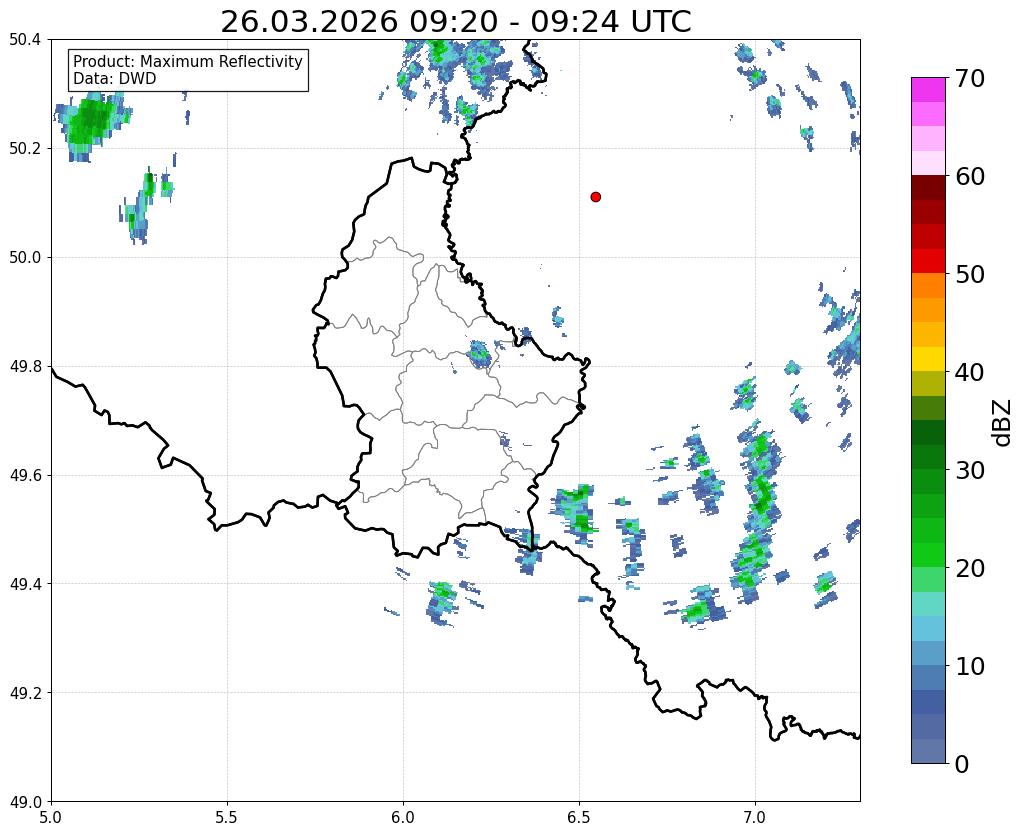Screen dimensions: 1023x834
Task: Click the latitude label 49.8
Action: tap(25, 367)
